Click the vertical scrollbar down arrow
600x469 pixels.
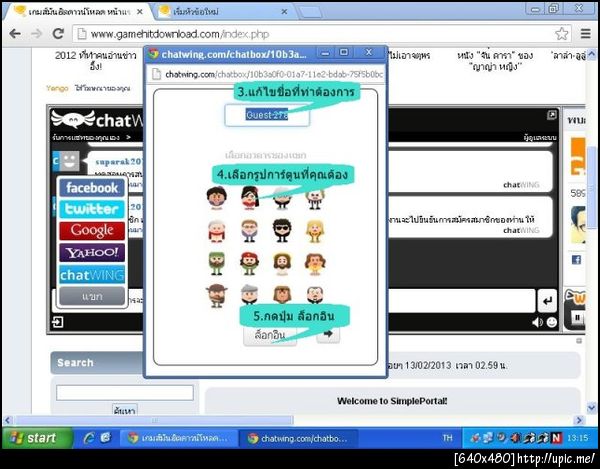[x=591, y=408]
